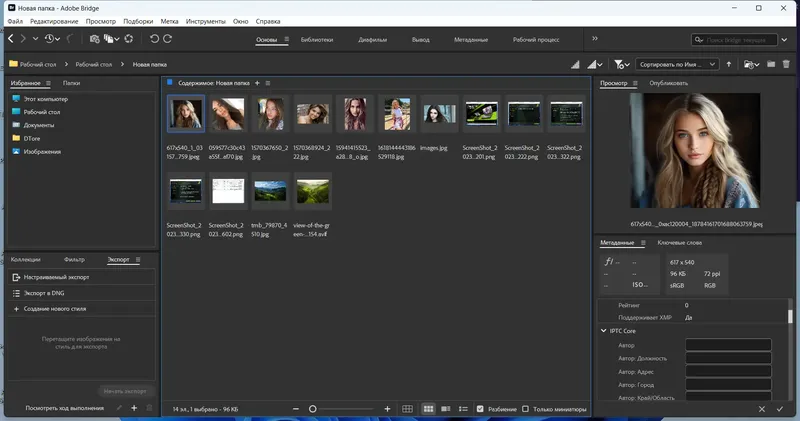Click the Bridge search field
The image size is (800, 421).
click(x=734, y=40)
